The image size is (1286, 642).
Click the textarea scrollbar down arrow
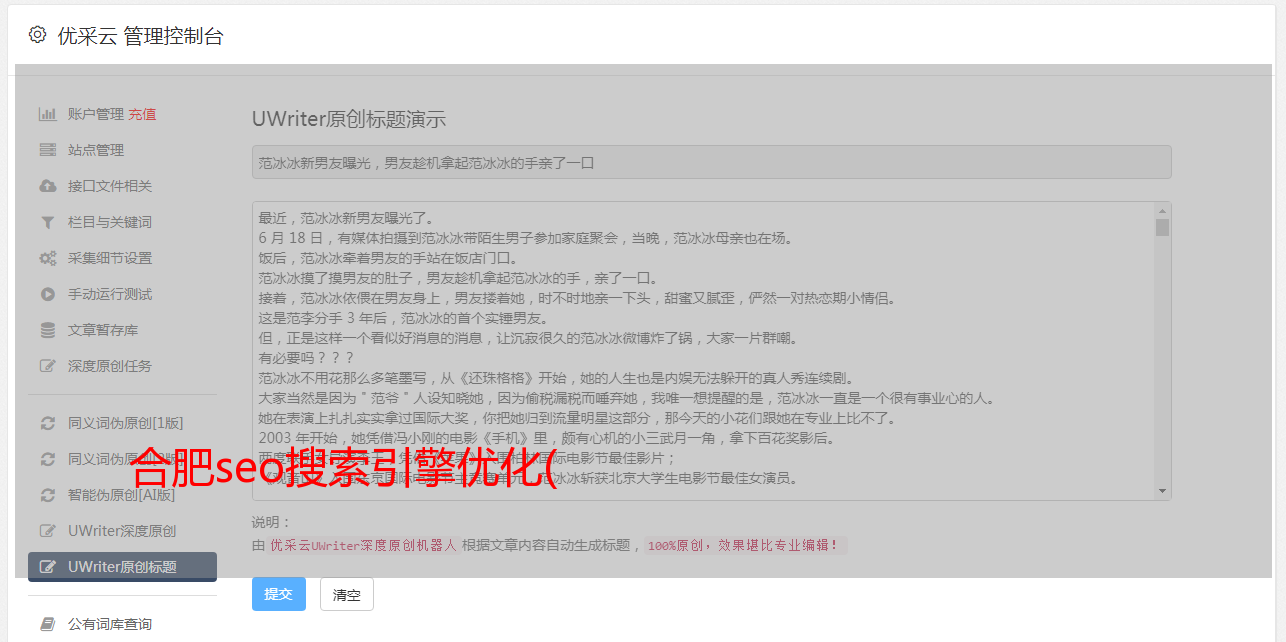coord(1162,491)
